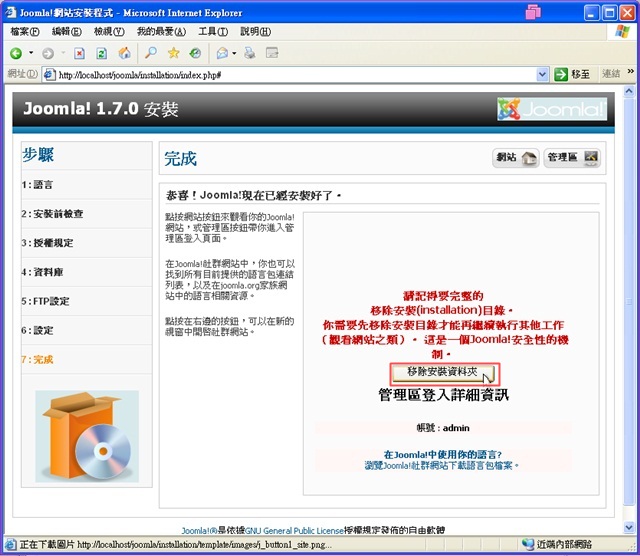Click the 近端內部網路 zone icon in status bar
The height and width of the screenshot is (556, 640).
point(528,544)
